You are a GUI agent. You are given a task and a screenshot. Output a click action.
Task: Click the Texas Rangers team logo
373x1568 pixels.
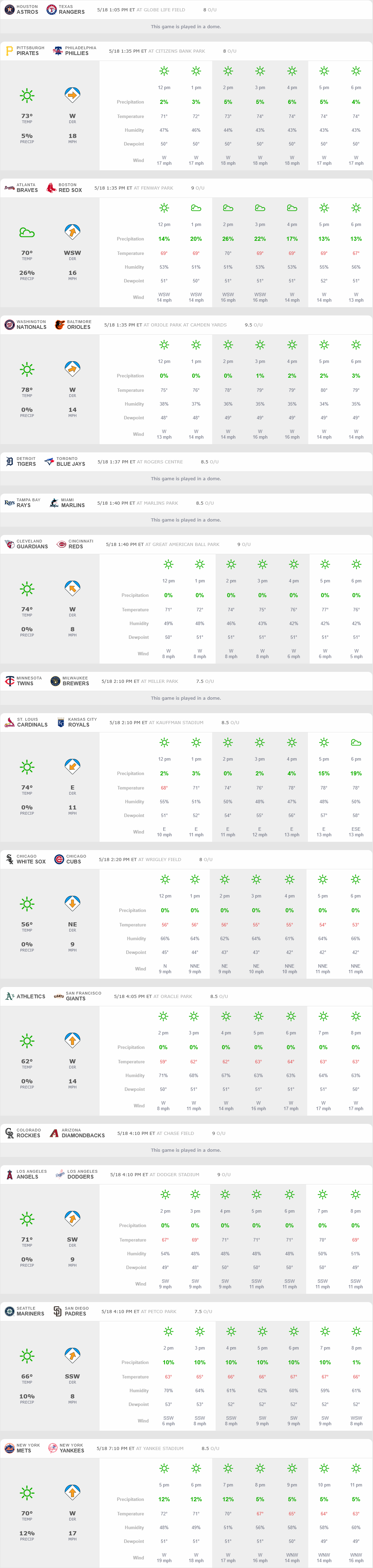52,10
